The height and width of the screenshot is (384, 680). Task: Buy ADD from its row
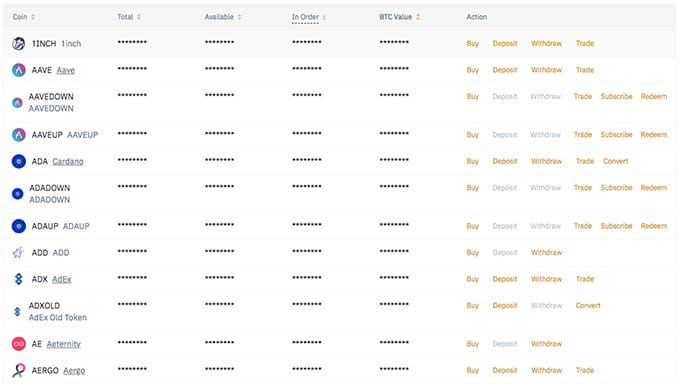[473, 253]
